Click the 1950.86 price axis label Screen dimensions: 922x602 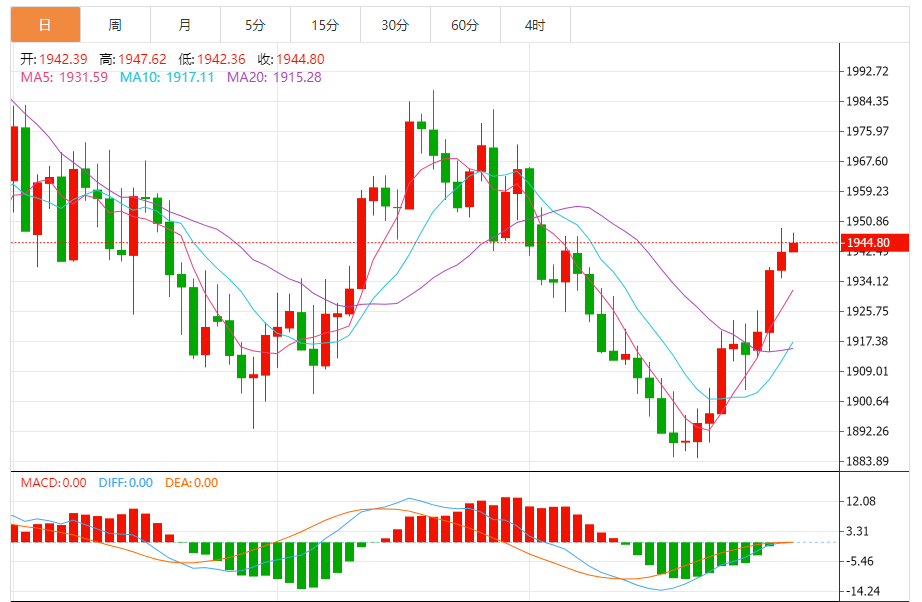point(867,221)
